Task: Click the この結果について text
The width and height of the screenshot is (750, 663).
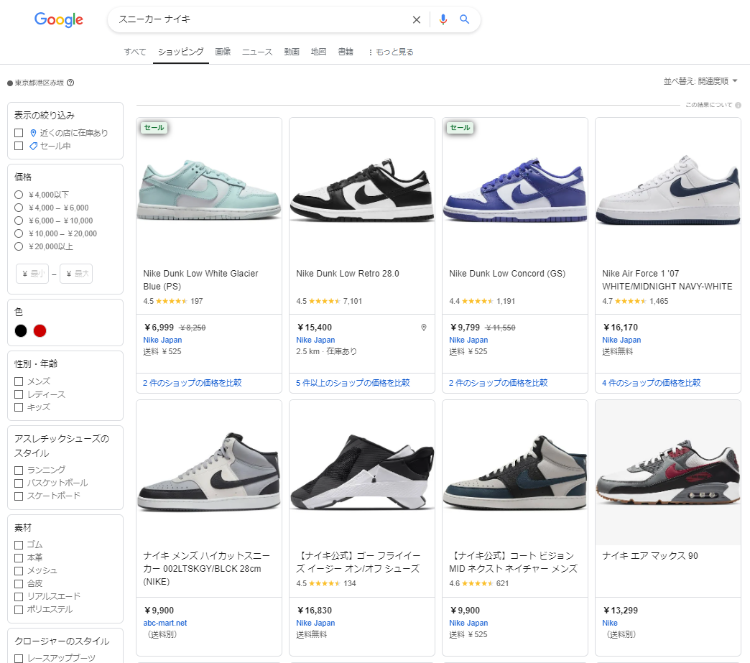Action: pyautogui.click(x=708, y=105)
